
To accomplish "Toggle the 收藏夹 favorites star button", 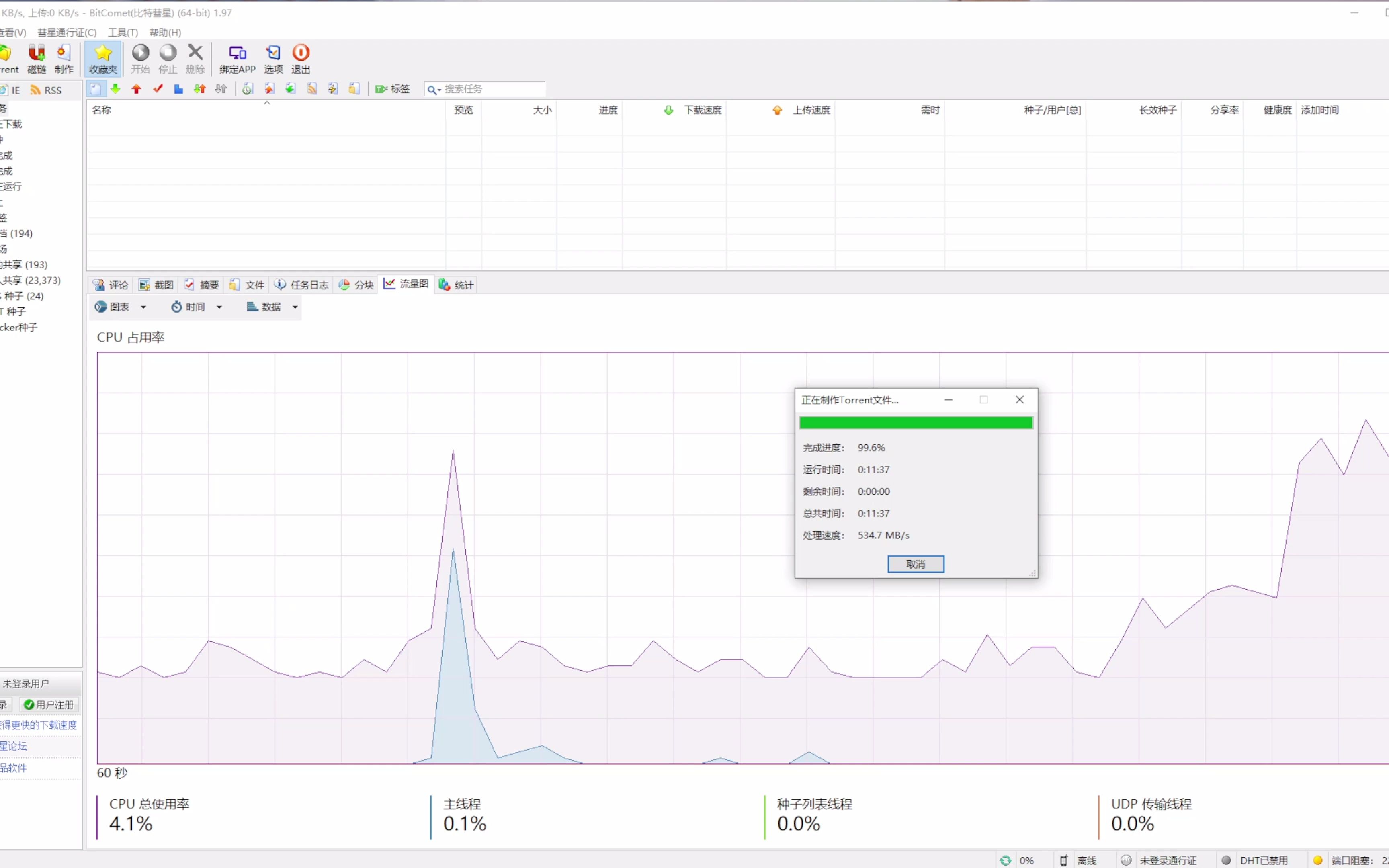I will tap(103, 59).
